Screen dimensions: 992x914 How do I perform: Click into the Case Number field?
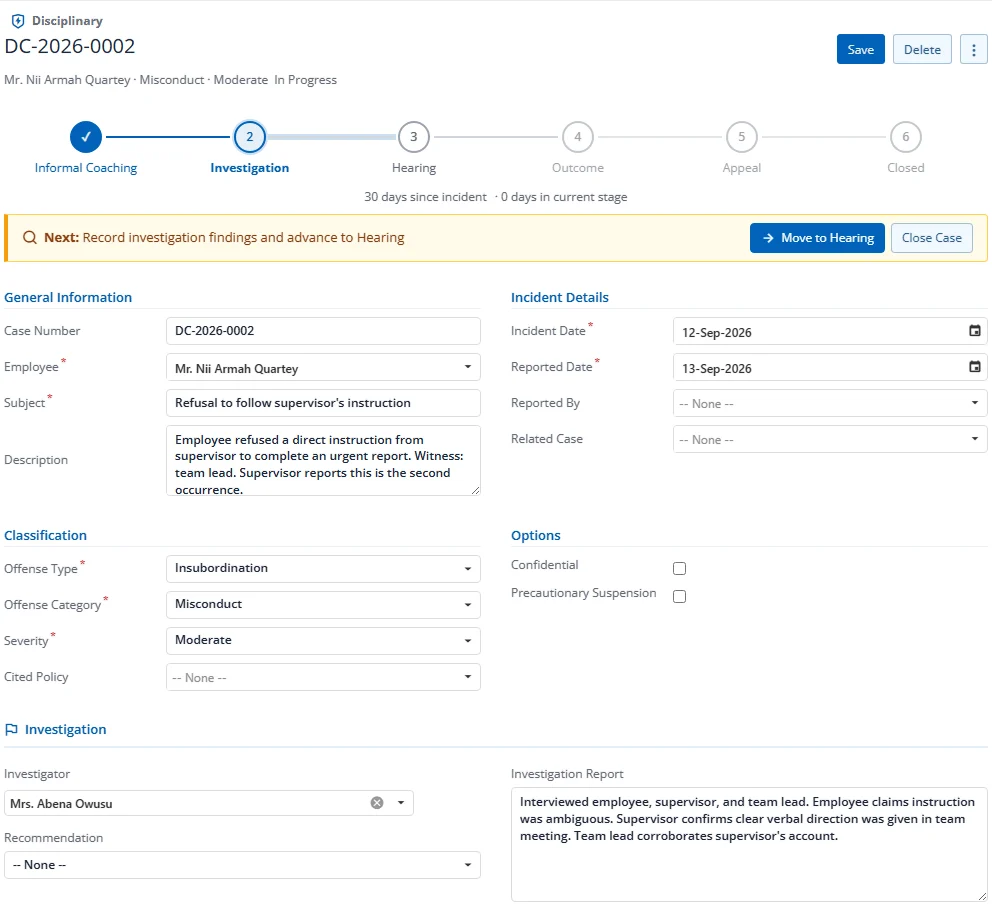pyautogui.click(x=323, y=331)
